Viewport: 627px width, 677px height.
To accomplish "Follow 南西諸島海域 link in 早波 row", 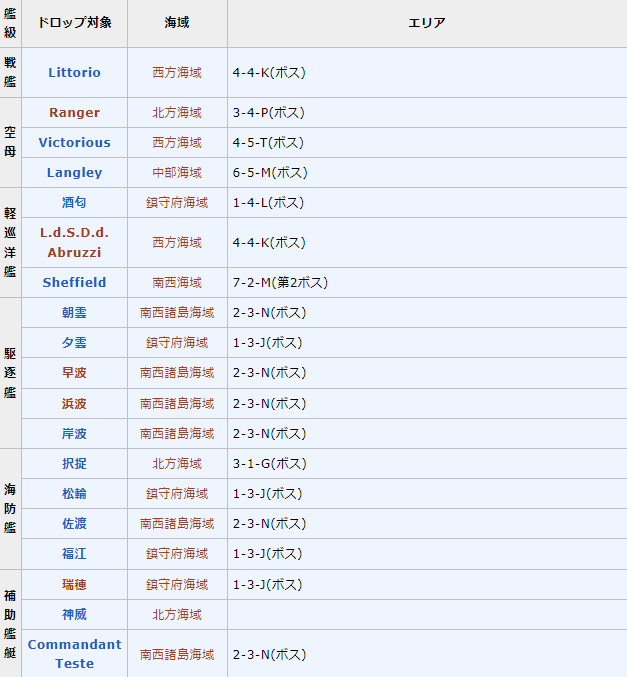I will [177, 373].
